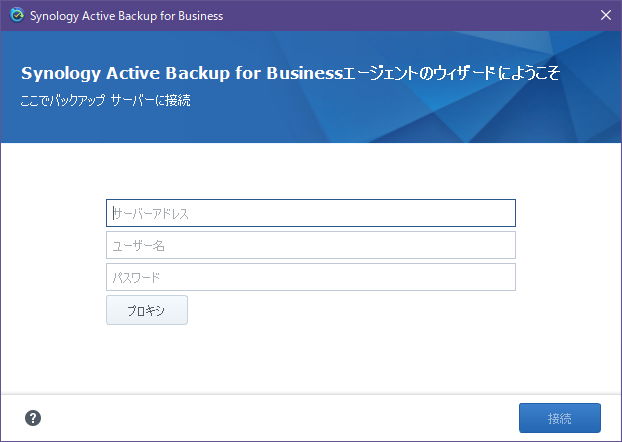Open proxy settings with the プロキシ button

point(147,310)
